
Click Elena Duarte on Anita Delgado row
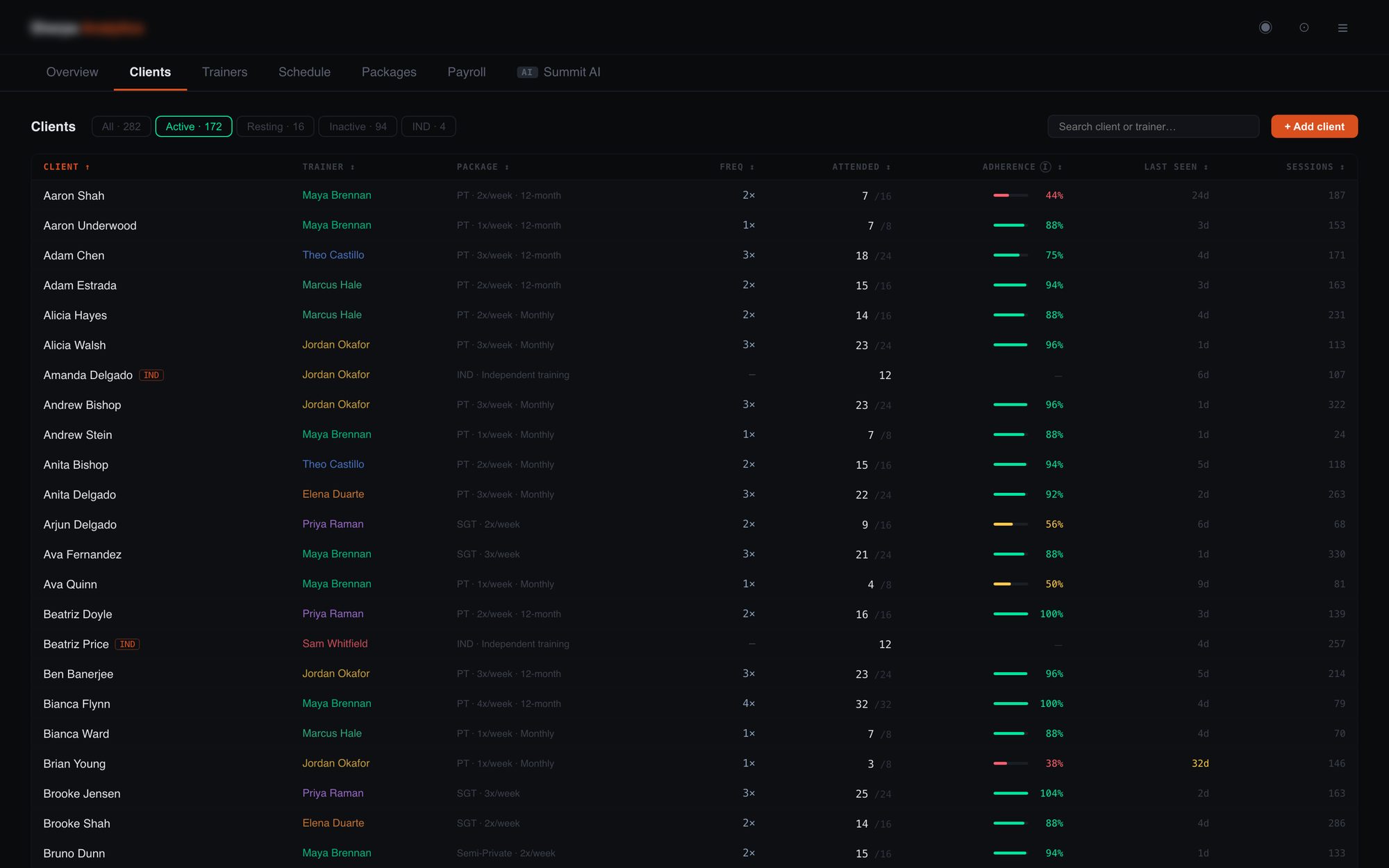click(333, 494)
